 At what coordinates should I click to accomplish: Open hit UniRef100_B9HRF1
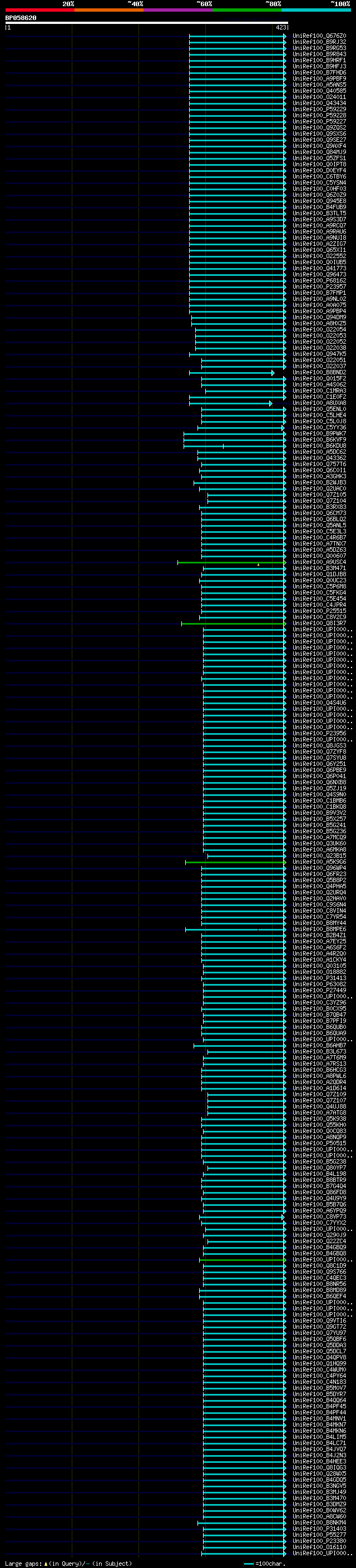[319, 60]
